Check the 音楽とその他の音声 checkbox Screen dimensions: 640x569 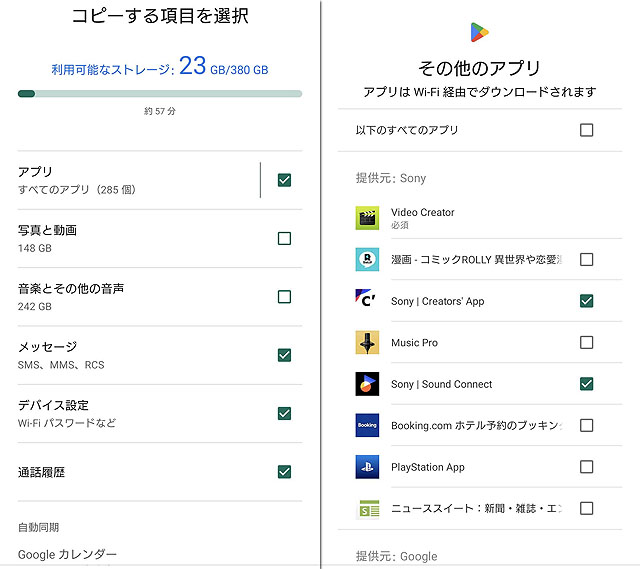284,297
